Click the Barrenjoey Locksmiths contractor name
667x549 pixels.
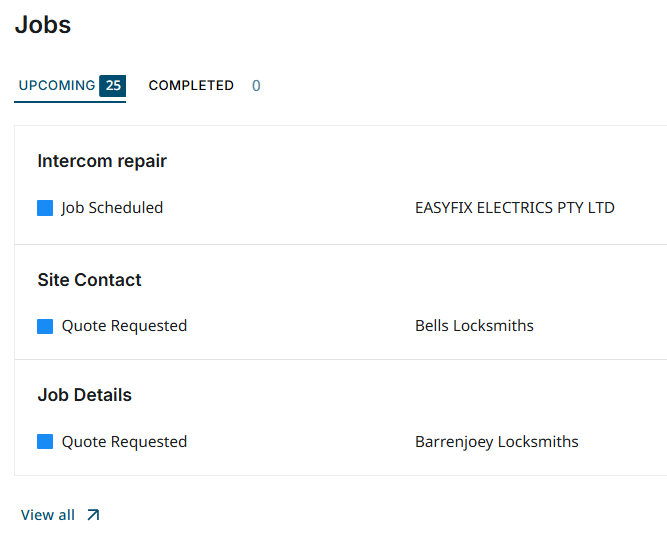pos(496,442)
